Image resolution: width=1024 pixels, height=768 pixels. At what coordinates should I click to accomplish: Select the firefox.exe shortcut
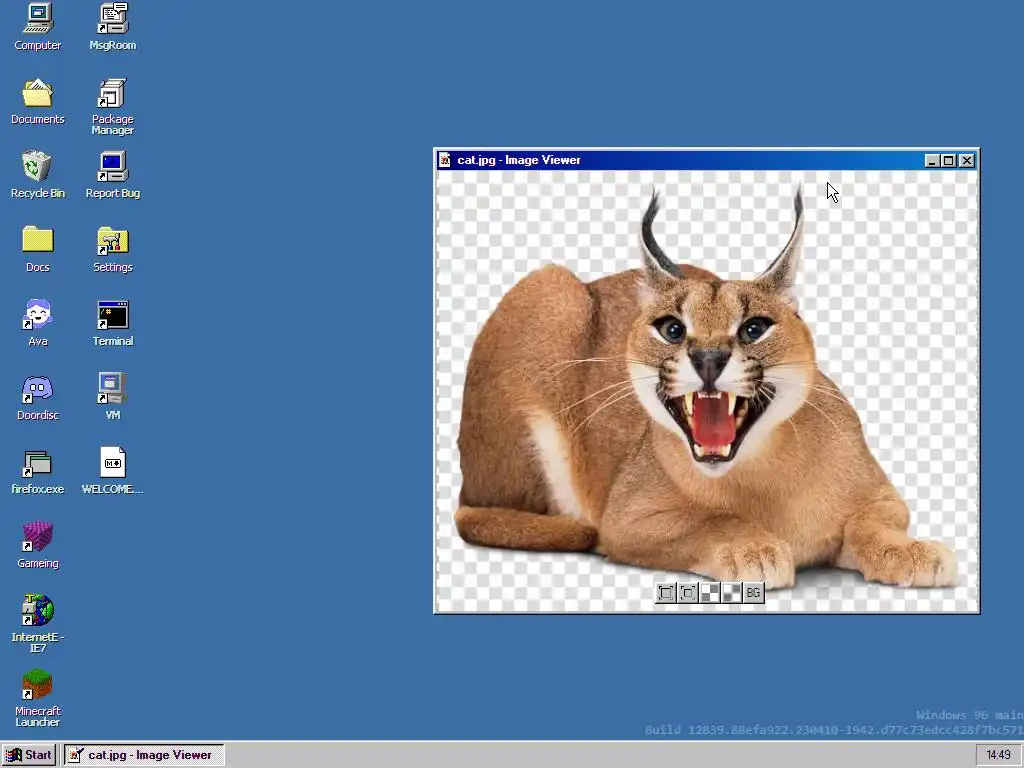(38, 471)
